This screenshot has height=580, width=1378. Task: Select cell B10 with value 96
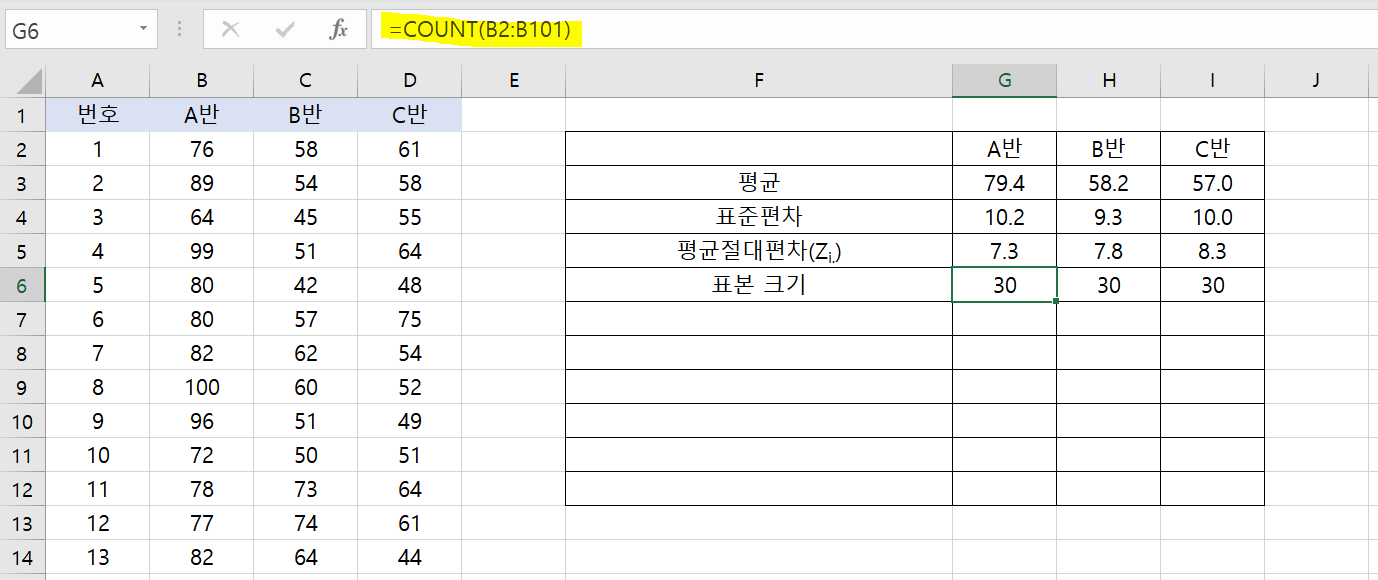pos(202,421)
